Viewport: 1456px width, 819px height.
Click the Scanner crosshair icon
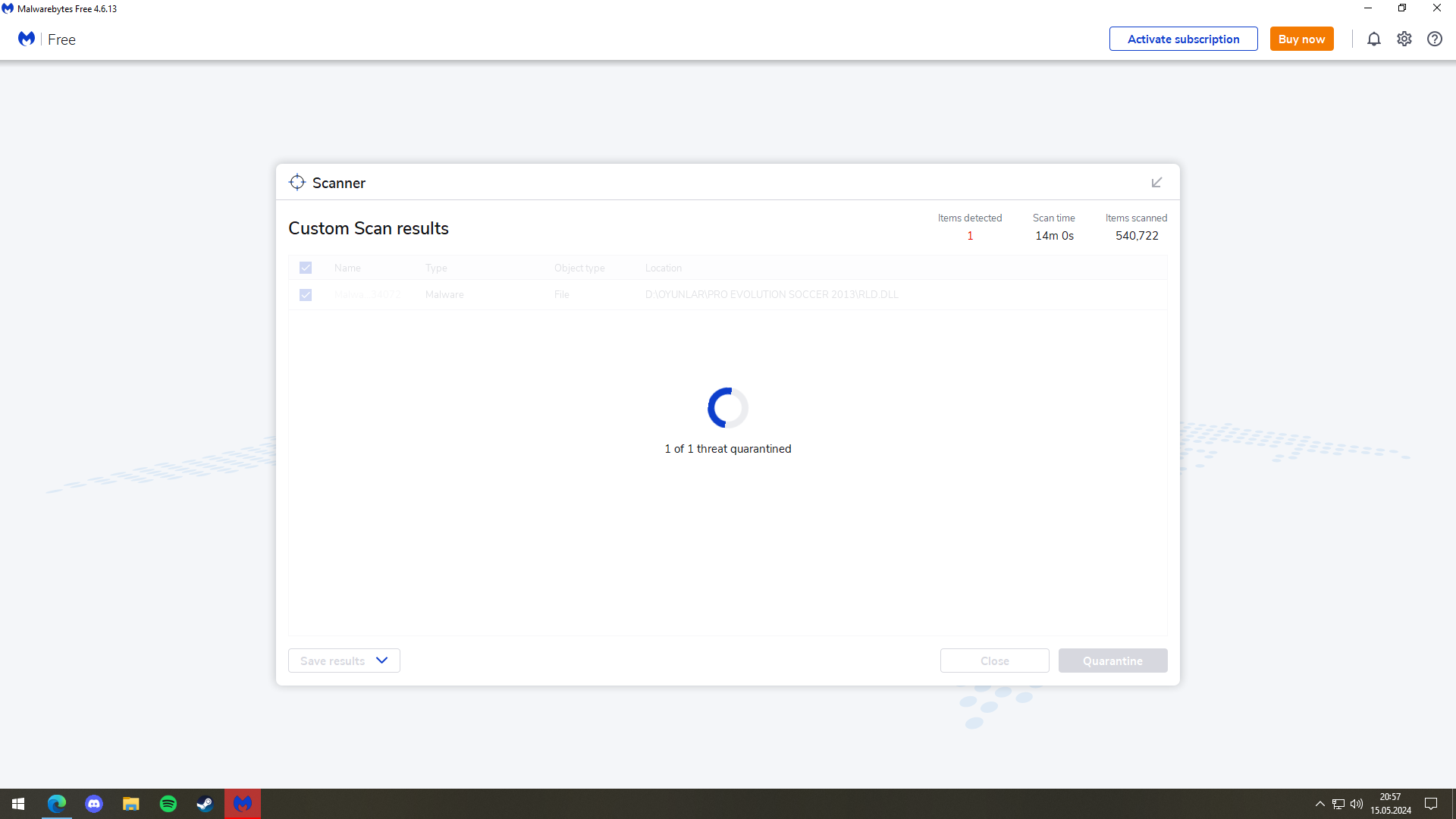(x=297, y=183)
